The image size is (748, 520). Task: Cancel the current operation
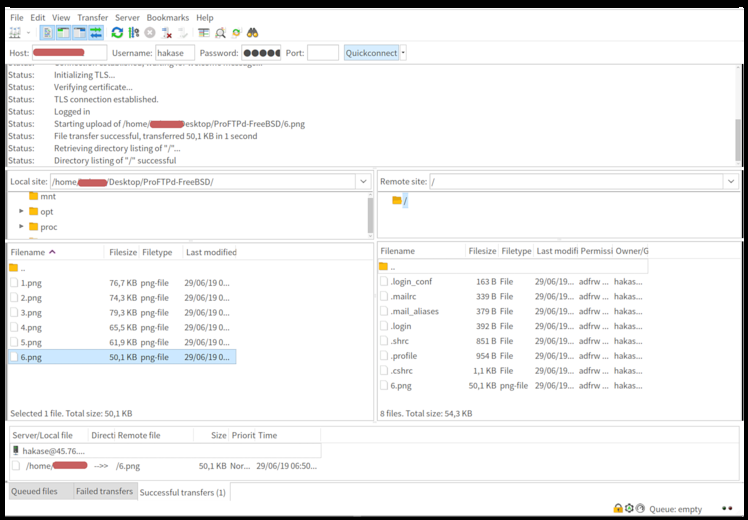pos(150,33)
